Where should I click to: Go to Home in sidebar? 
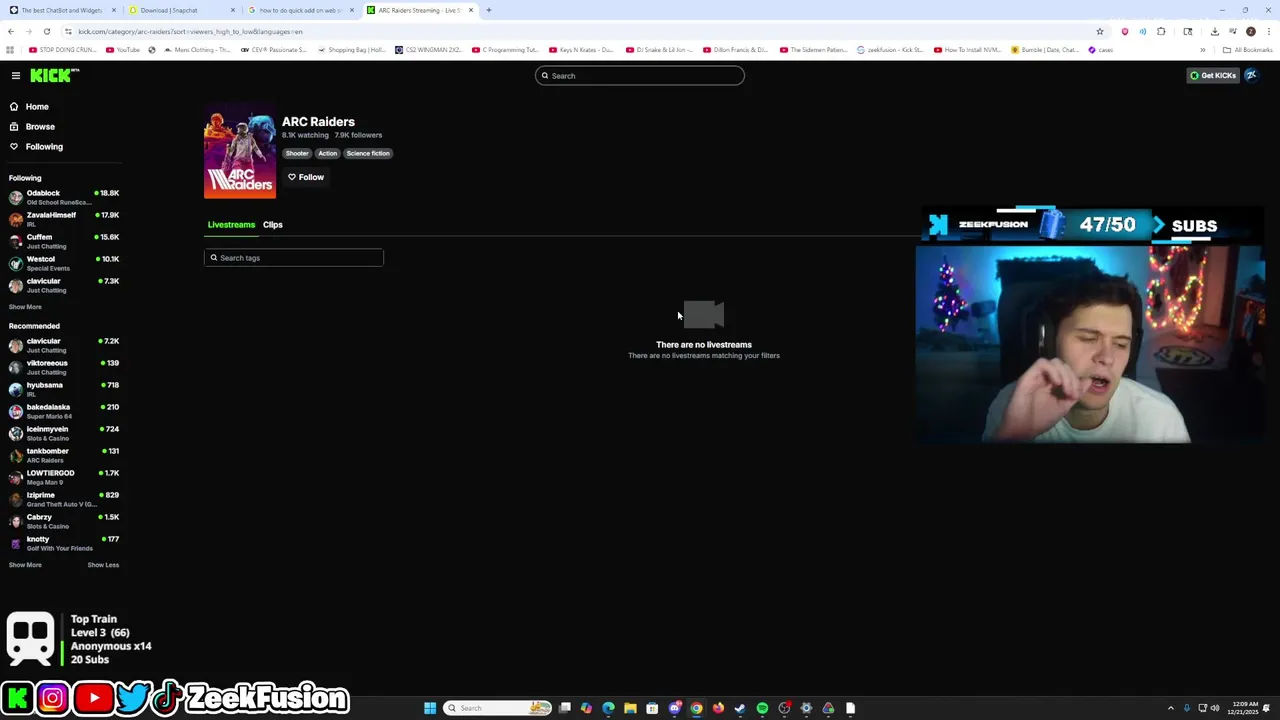tap(37, 106)
